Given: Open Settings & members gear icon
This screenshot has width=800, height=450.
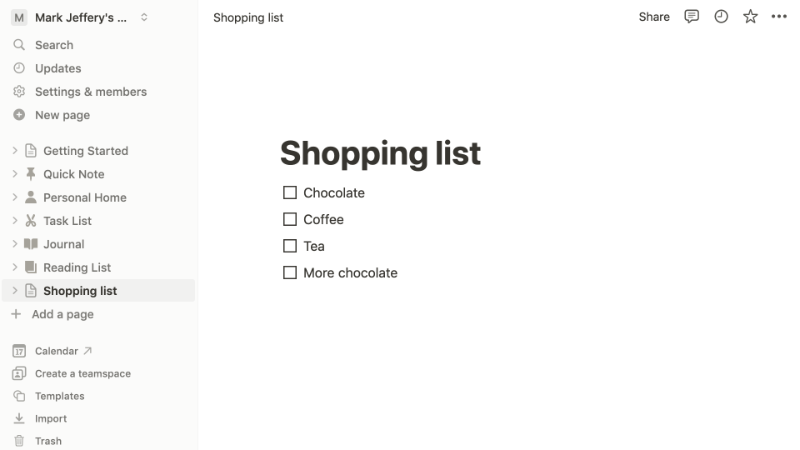Looking at the screenshot, I should (19, 92).
